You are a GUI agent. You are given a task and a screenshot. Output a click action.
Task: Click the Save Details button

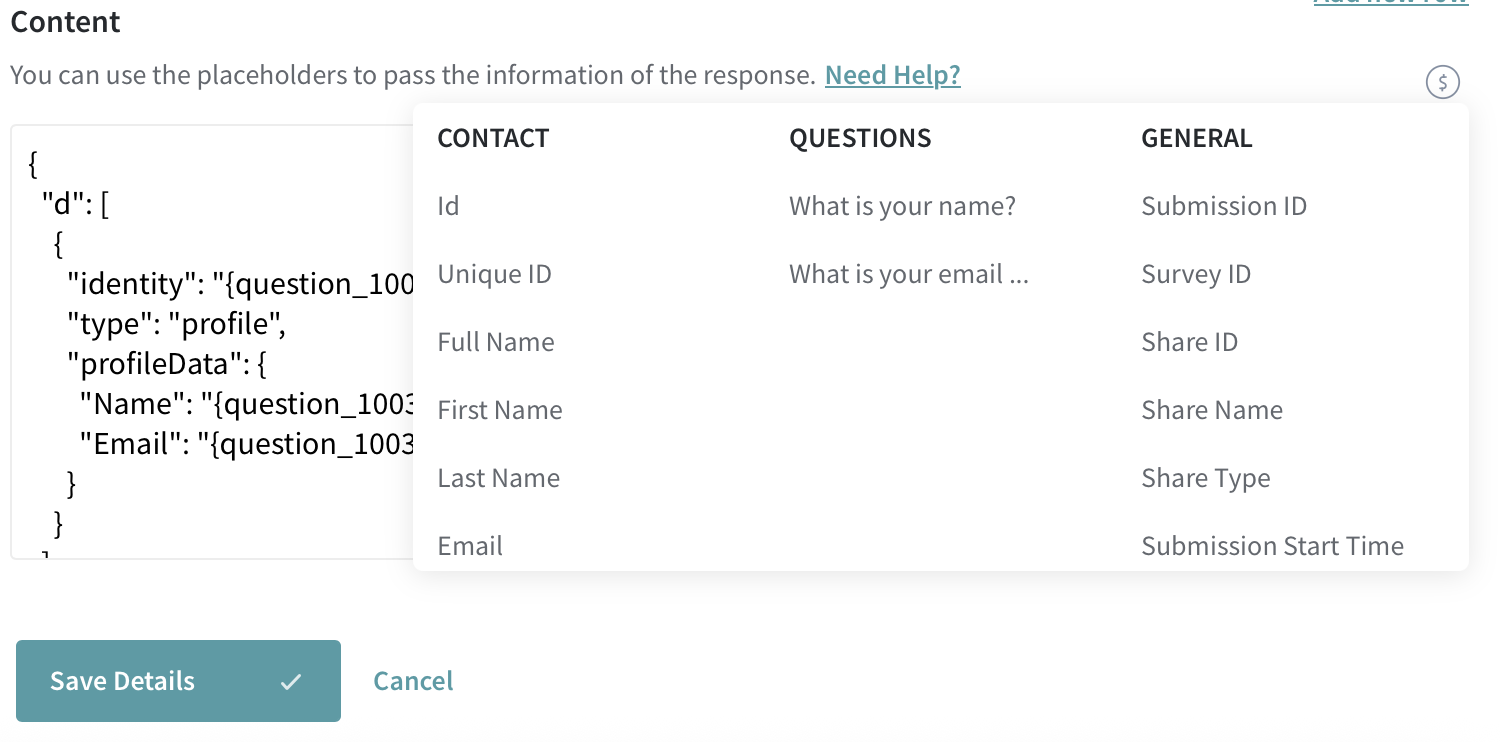pyautogui.click(x=178, y=681)
